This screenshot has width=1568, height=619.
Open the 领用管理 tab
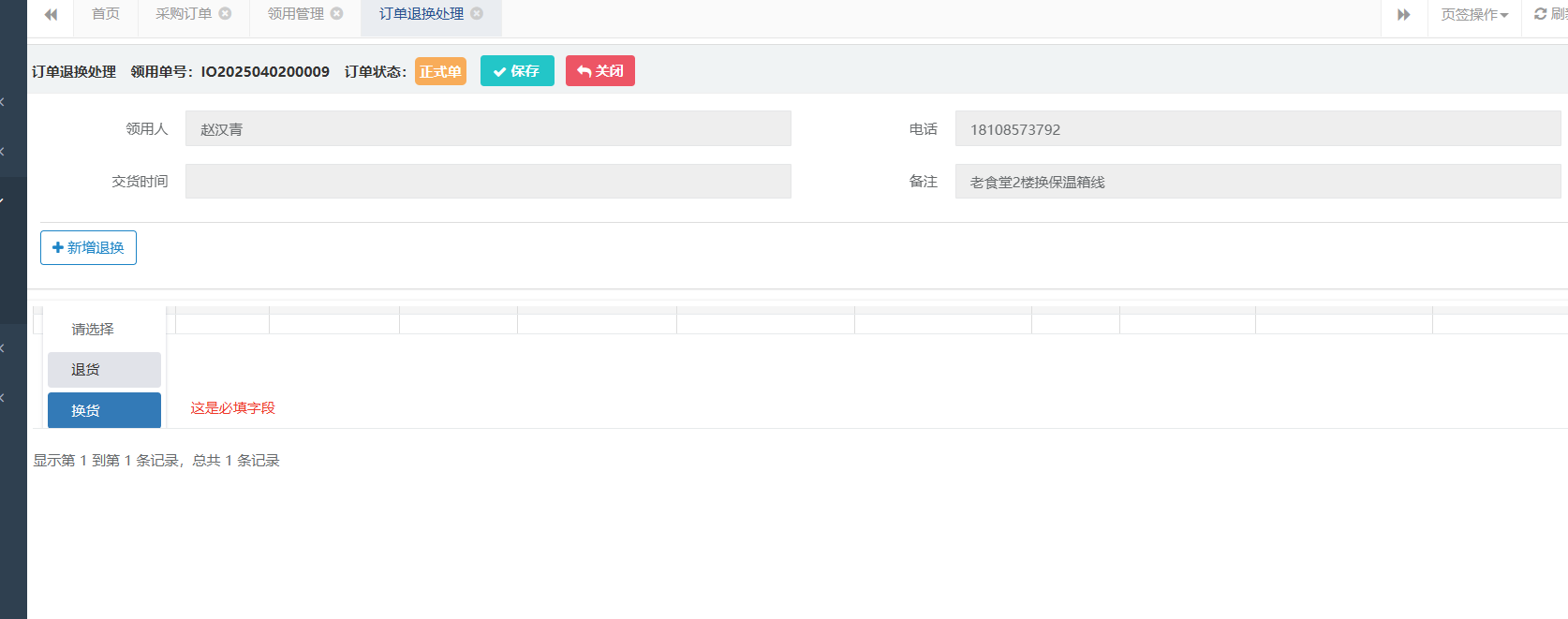coord(295,14)
